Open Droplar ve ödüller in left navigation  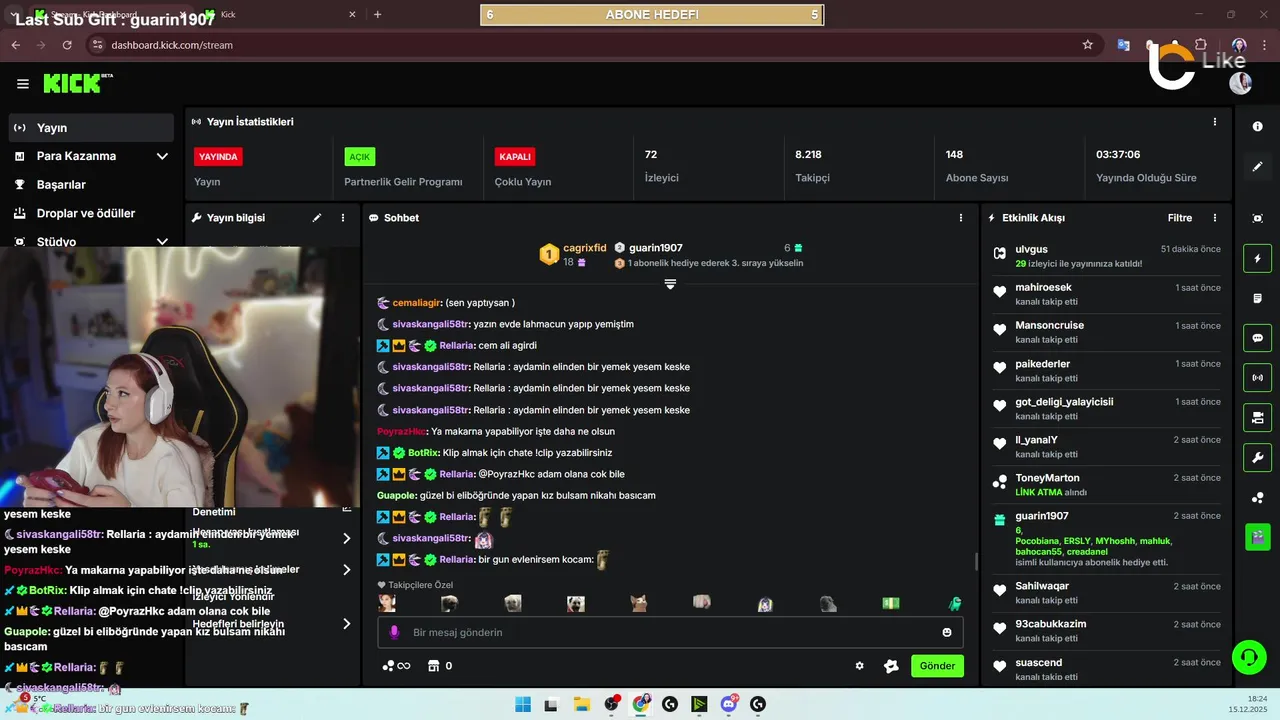pyautogui.click(x=92, y=213)
